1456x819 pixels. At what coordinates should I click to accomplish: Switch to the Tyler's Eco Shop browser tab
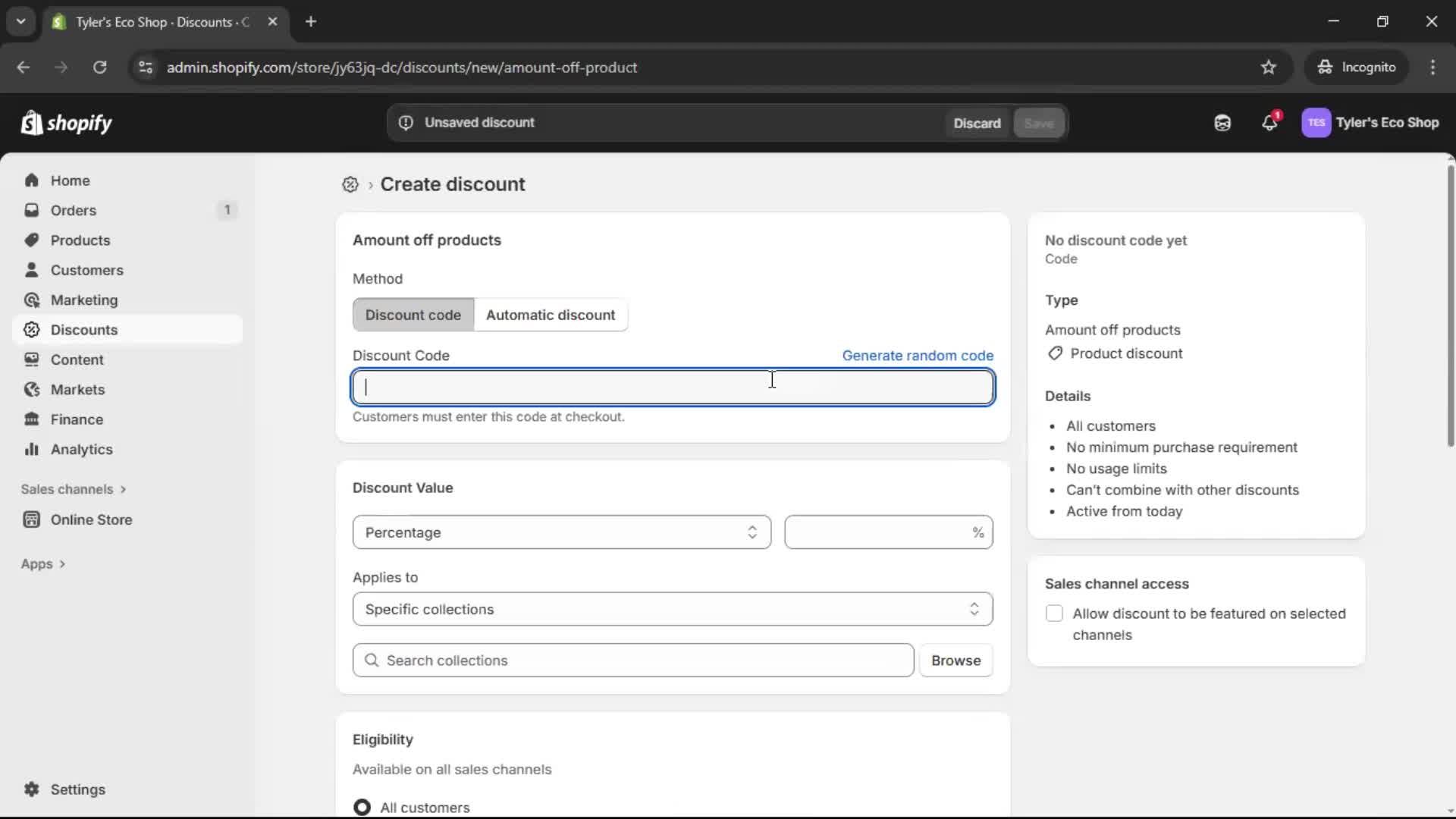[x=152, y=22]
